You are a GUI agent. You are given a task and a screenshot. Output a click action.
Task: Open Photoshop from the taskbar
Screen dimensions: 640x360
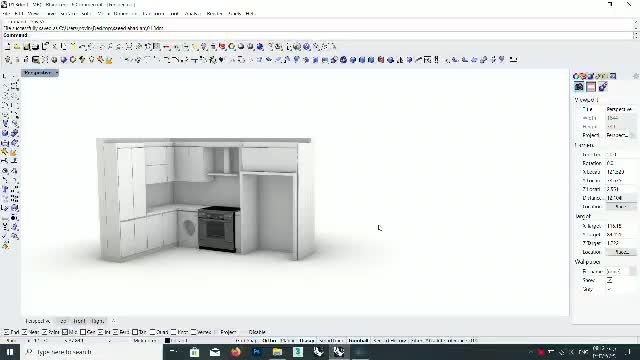(x=257, y=352)
